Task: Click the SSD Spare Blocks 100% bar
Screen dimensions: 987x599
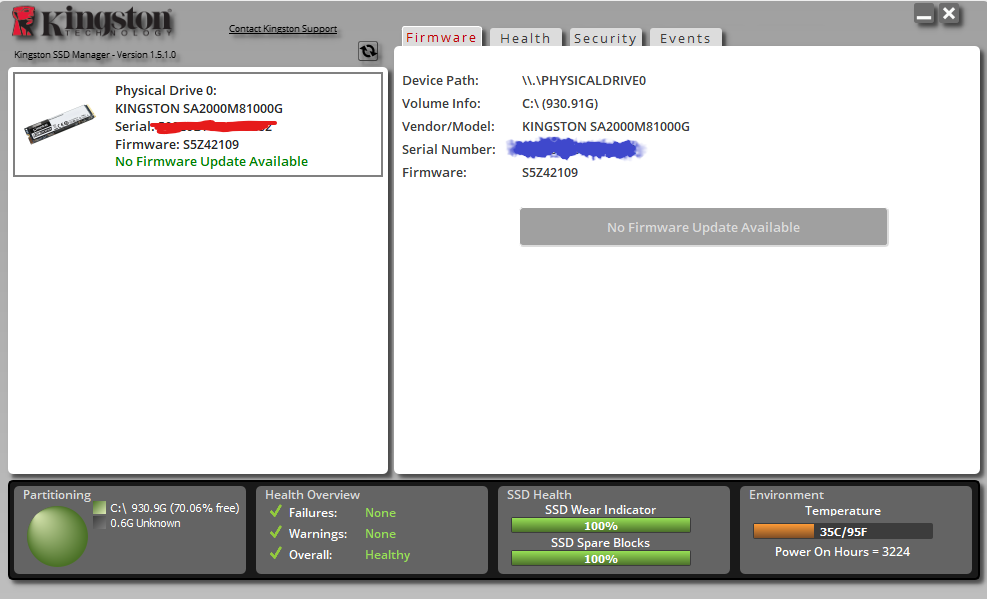Action: [x=601, y=558]
